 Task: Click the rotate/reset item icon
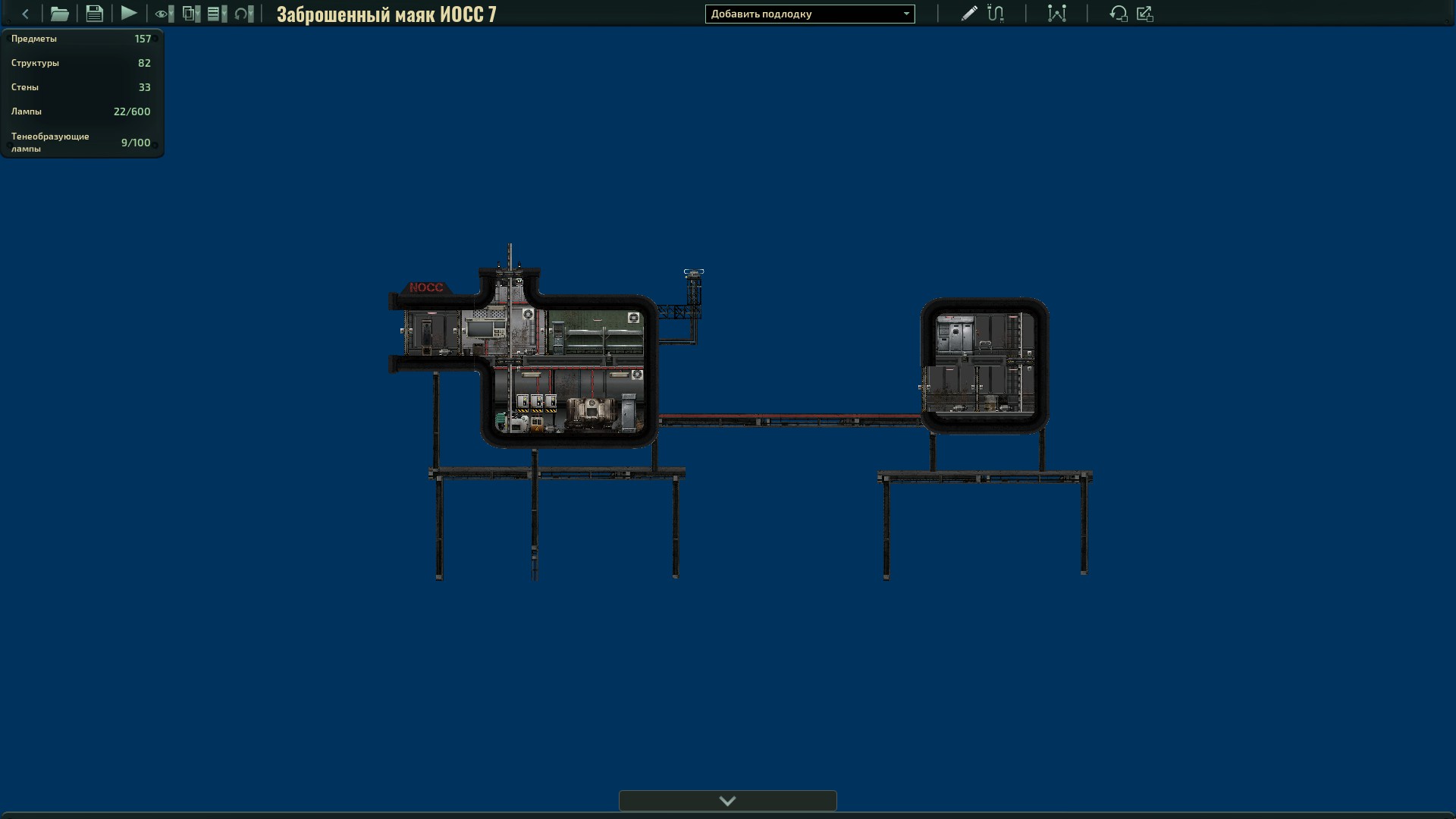[1119, 14]
